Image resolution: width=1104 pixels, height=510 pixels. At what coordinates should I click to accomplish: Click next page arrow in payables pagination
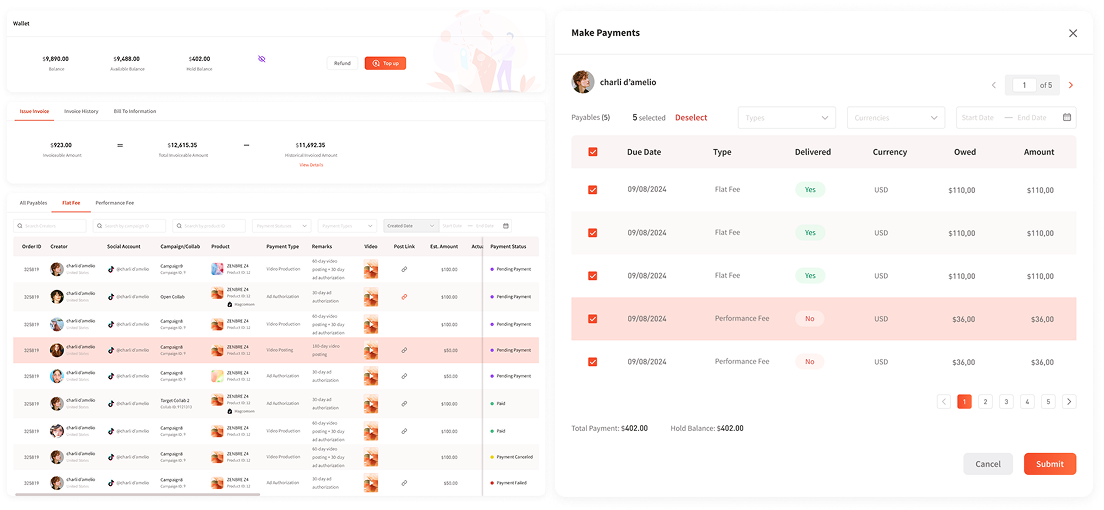coord(1069,402)
